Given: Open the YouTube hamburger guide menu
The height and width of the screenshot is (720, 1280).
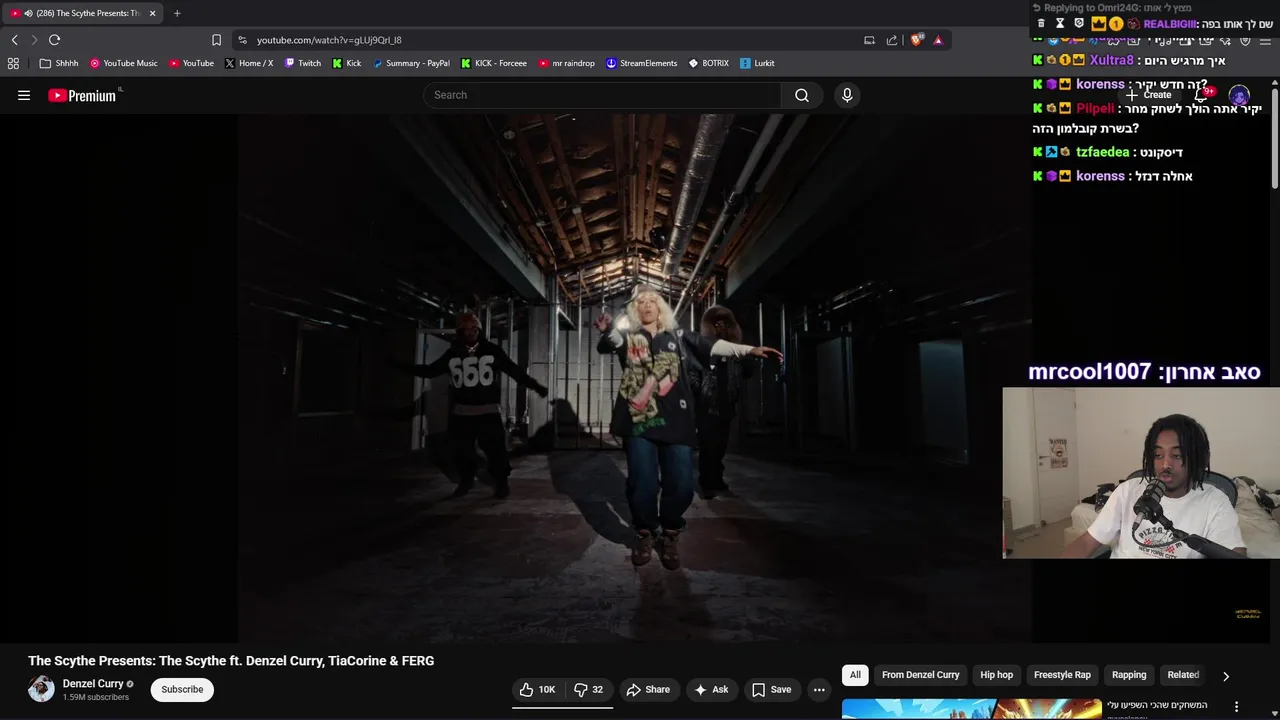Looking at the screenshot, I should (x=24, y=95).
